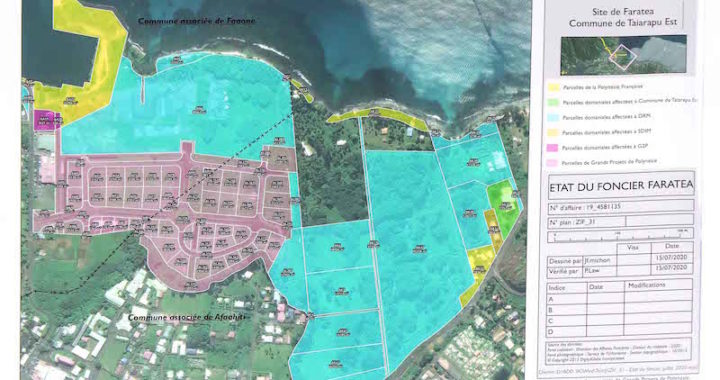Viewport: 720px width, 380px height.
Task: Click the yellow Polynésie Française legend swatch
Action: click(554, 87)
